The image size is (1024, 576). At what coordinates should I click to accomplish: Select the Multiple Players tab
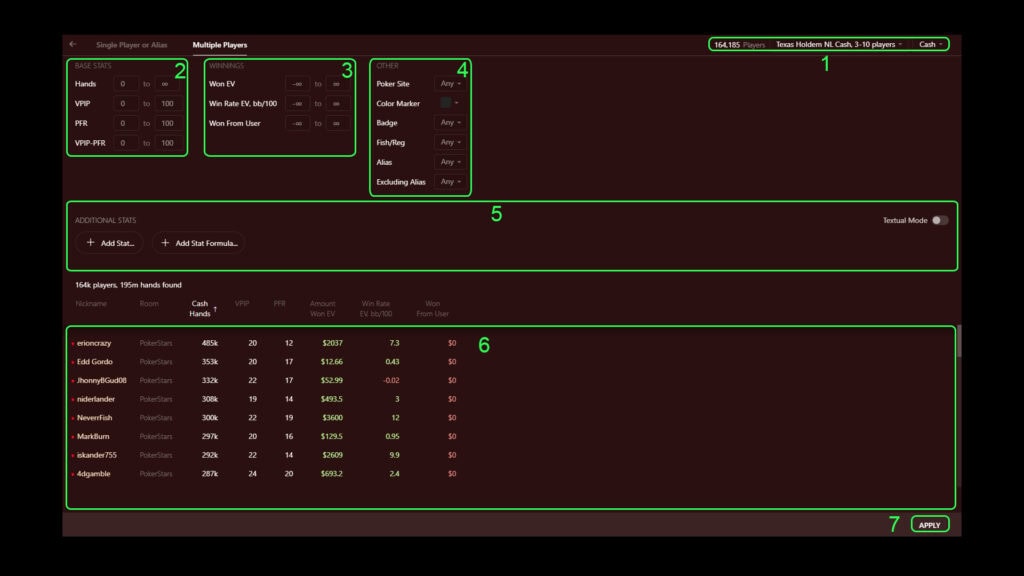pyautogui.click(x=220, y=45)
